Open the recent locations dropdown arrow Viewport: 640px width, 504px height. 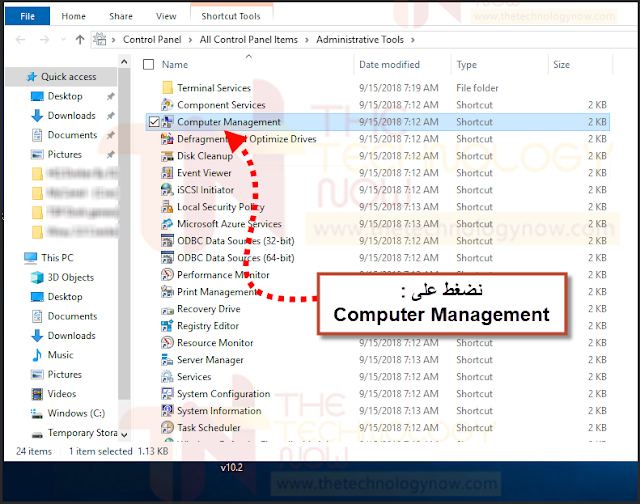click(x=63, y=40)
